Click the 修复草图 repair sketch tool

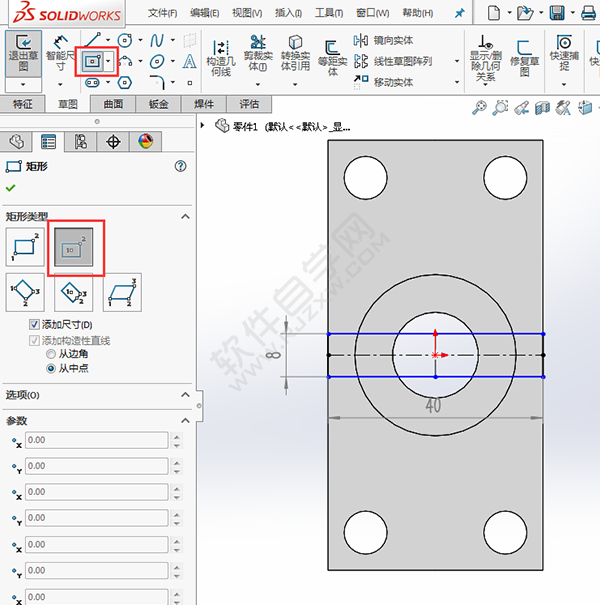point(524,58)
